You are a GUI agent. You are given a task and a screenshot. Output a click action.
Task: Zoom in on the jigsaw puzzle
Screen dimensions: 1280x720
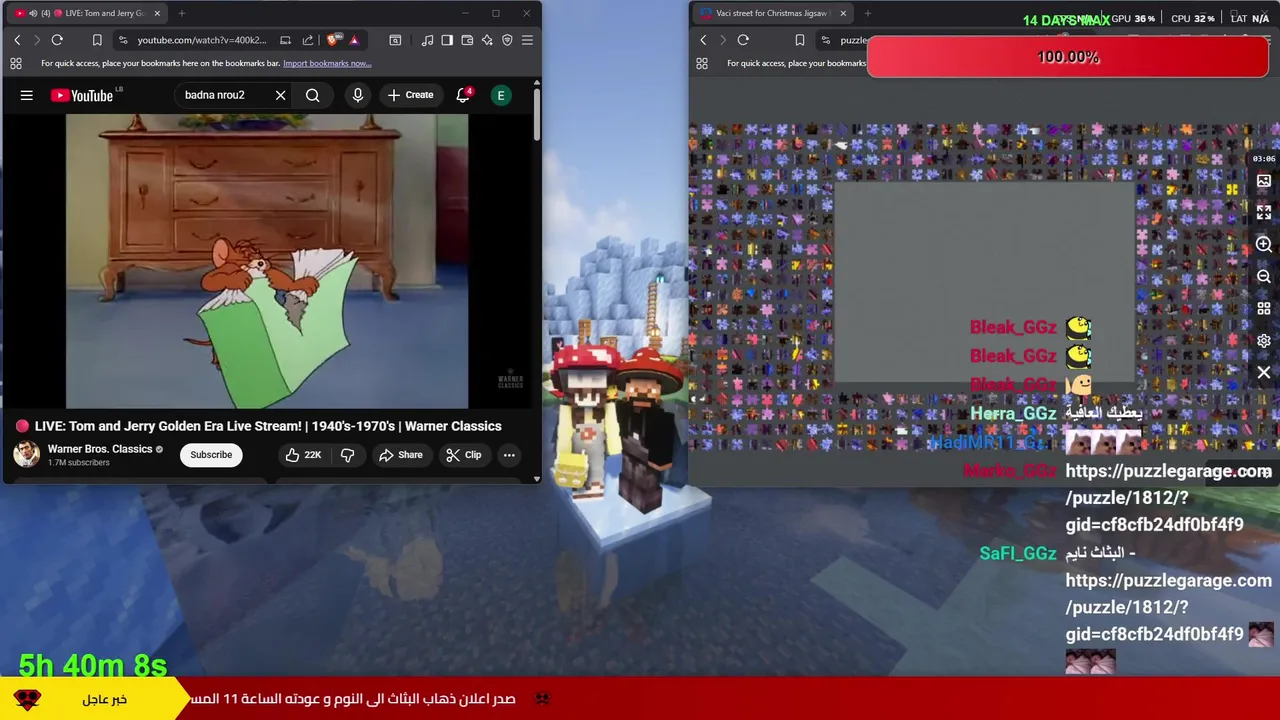point(1264,245)
